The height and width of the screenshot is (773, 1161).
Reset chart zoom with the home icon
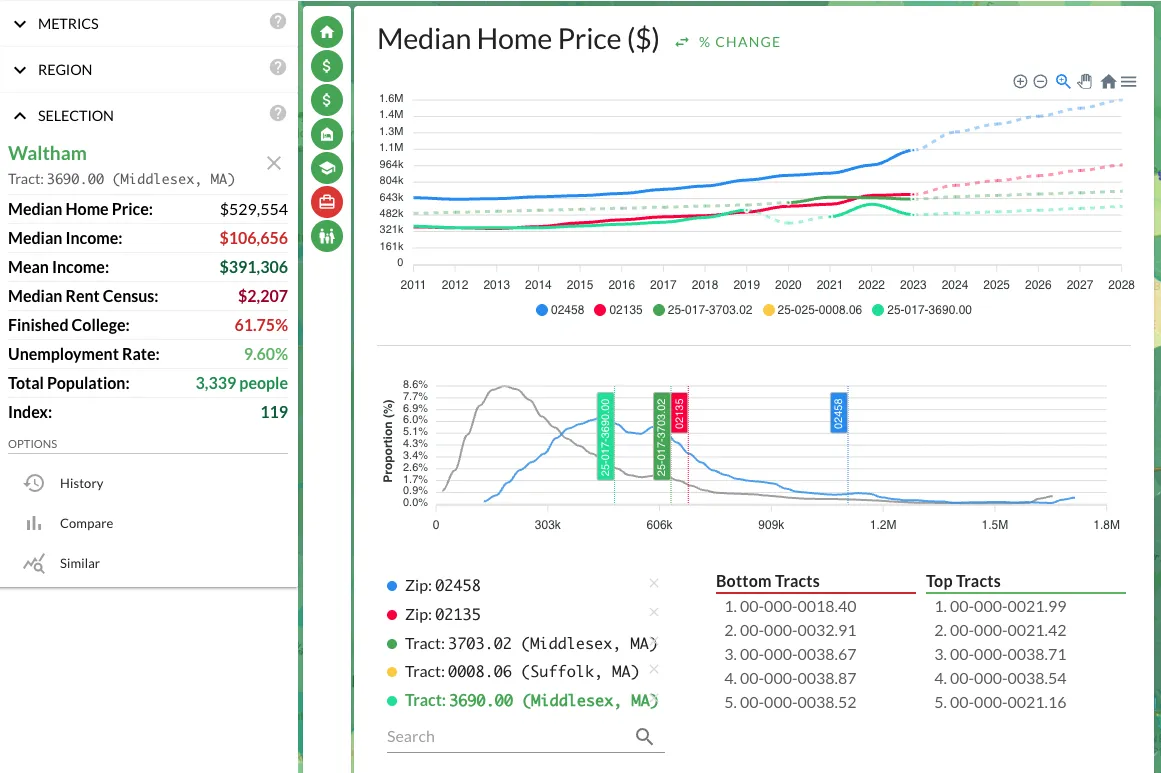click(x=1108, y=82)
